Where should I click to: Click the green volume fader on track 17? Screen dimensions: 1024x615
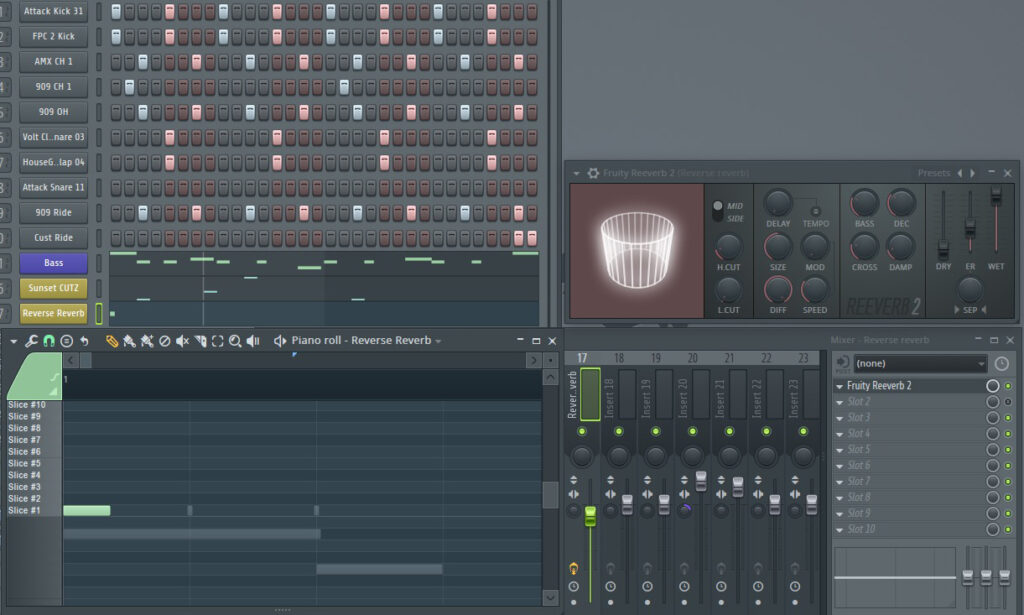click(590, 516)
